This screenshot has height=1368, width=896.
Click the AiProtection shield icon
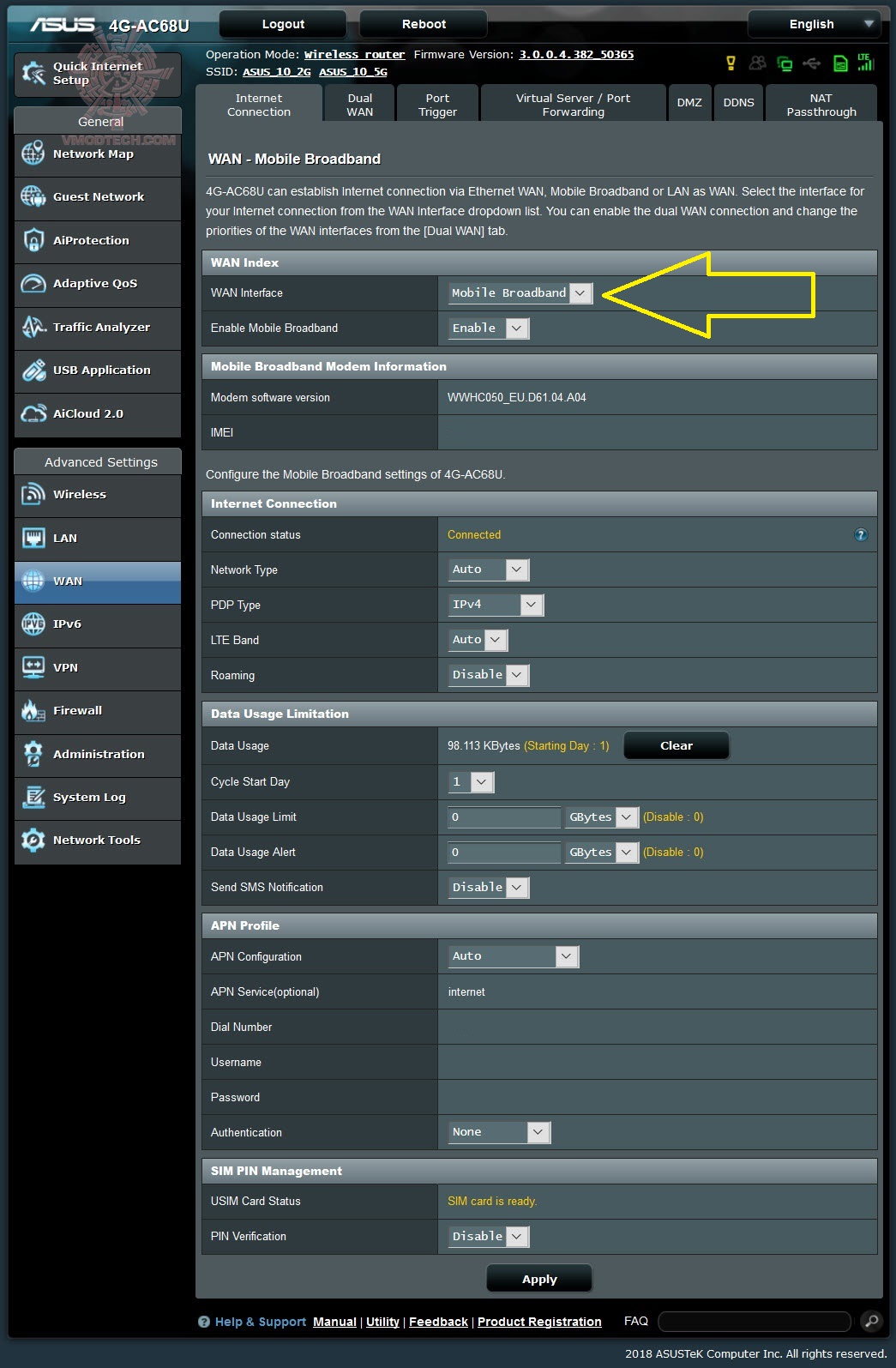33,240
